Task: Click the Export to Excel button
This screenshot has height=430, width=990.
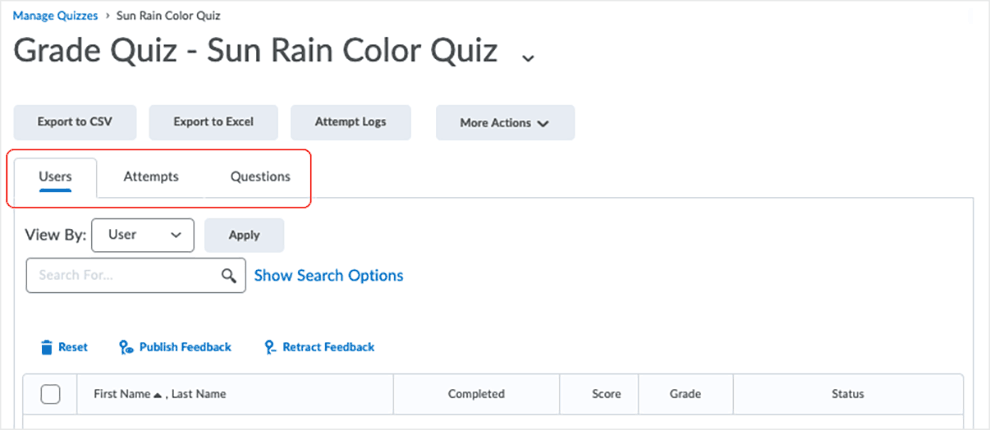Action: pyautogui.click(x=213, y=122)
